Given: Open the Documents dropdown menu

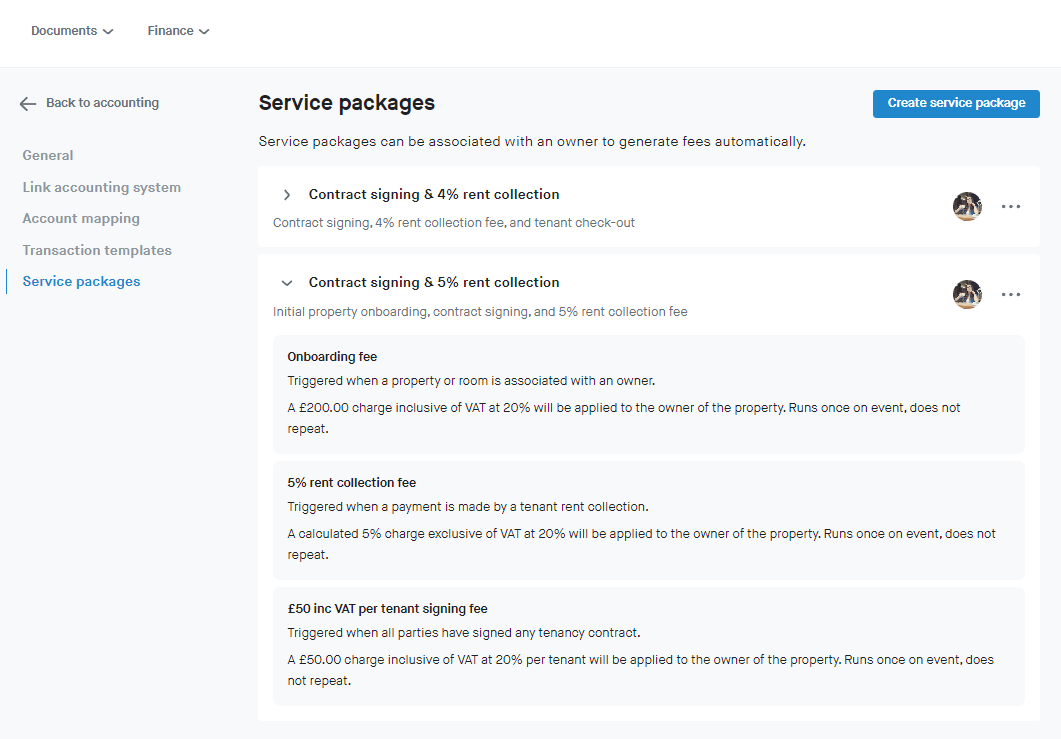Looking at the screenshot, I should [x=72, y=31].
